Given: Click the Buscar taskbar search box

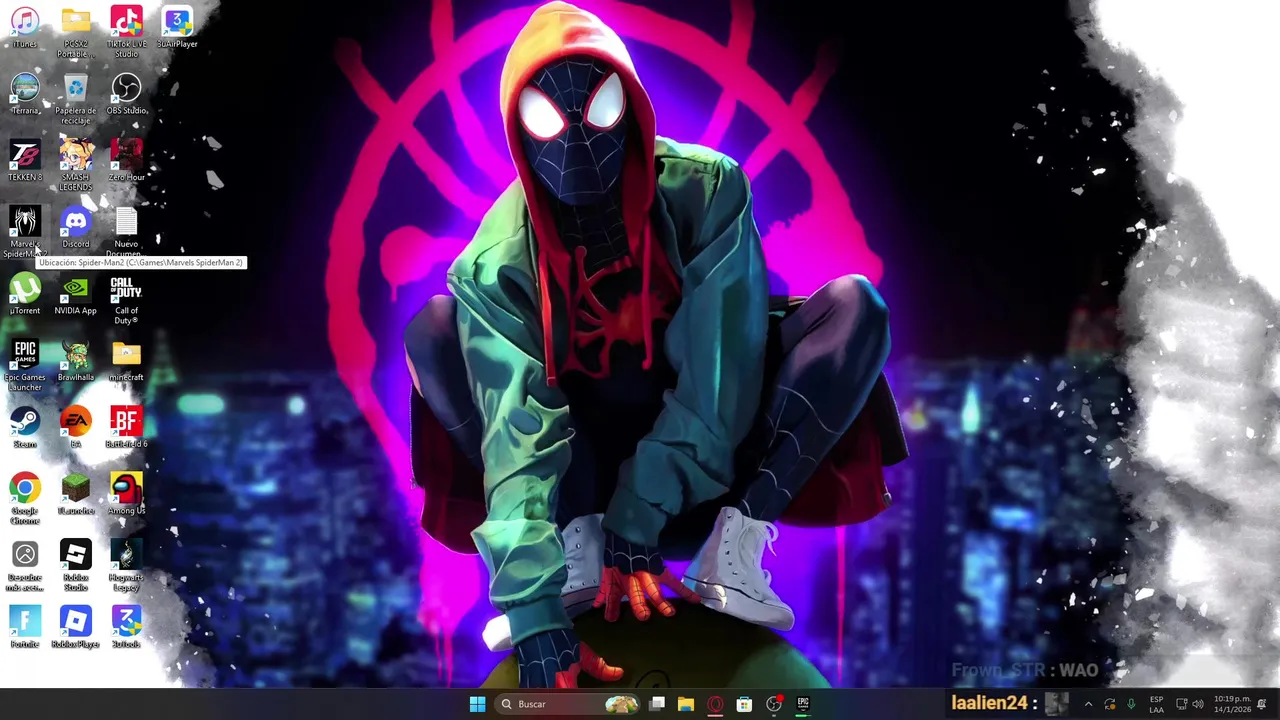Looking at the screenshot, I should click(x=569, y=704).
